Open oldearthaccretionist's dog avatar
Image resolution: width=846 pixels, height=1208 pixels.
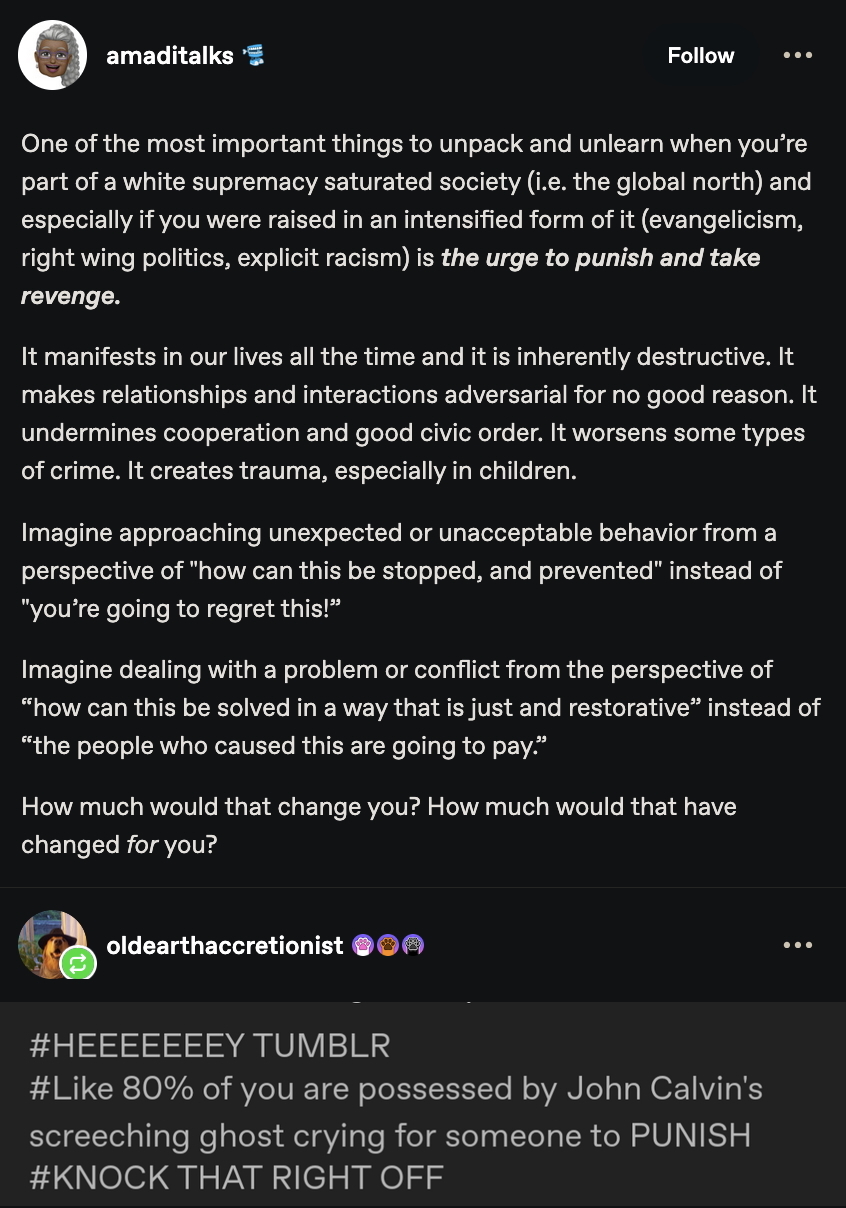[x=48, y=942]
